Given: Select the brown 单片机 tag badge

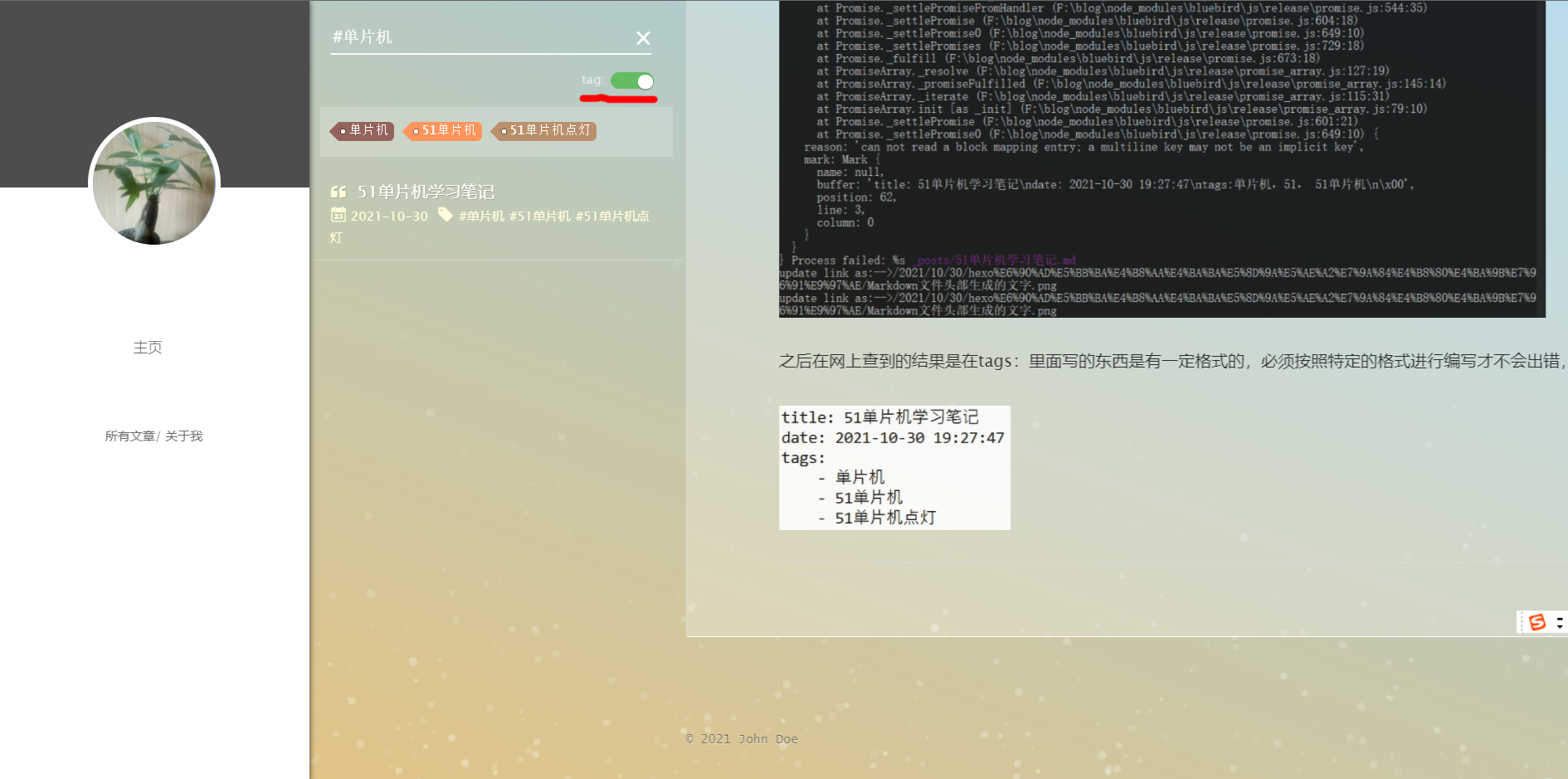Looking at the screenshot, I should click(365, 131).
